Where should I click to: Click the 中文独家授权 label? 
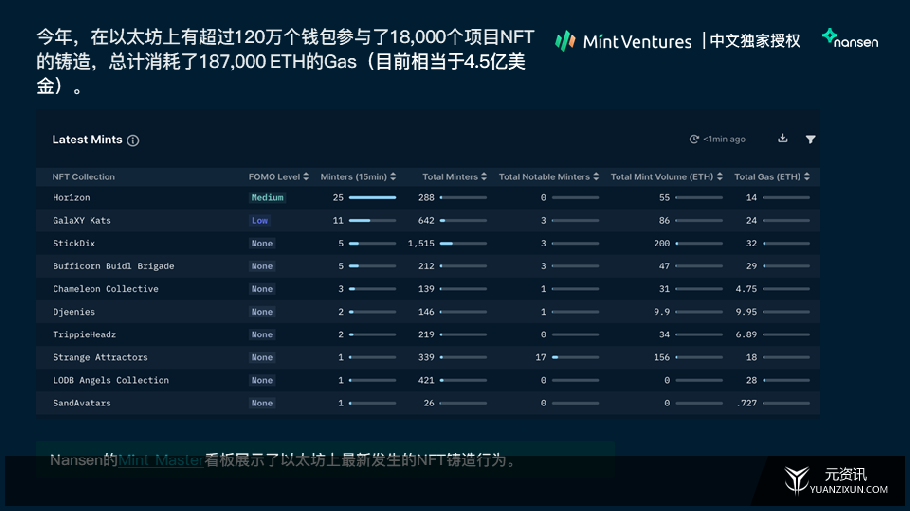754,41
